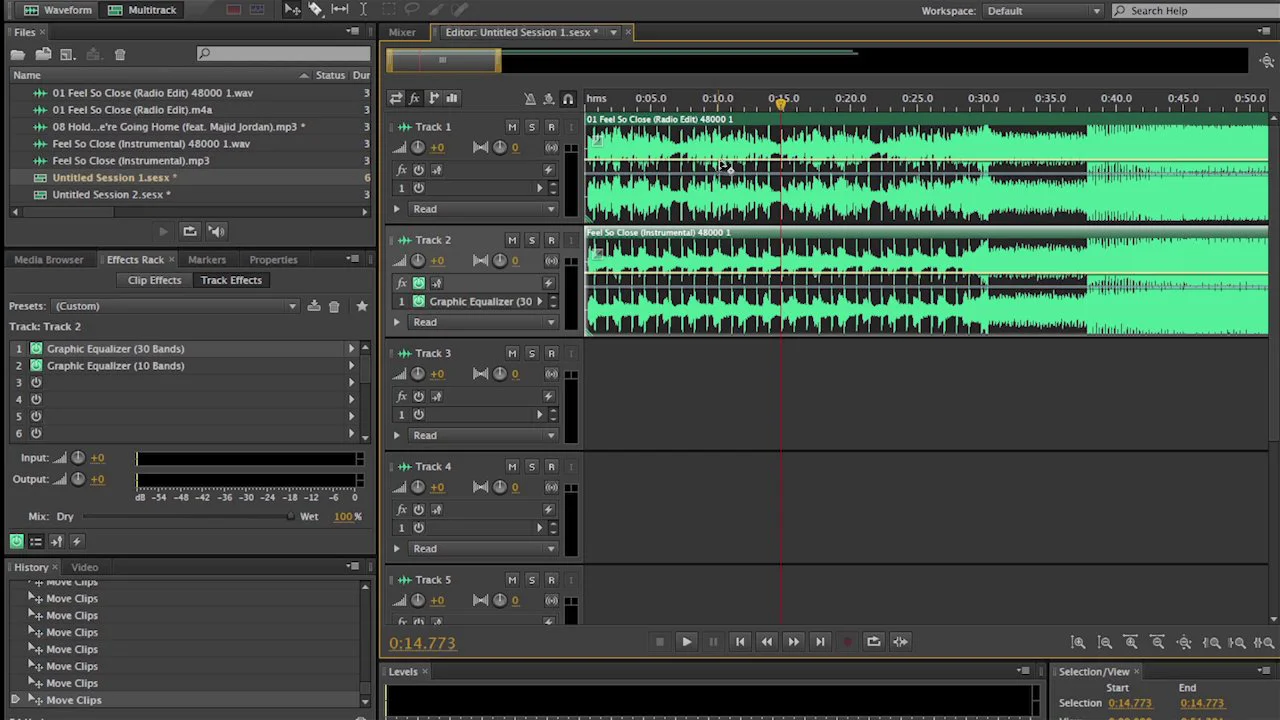Toggle the Effects Rack main power button
1280x720 pixels.
(16, 541)
